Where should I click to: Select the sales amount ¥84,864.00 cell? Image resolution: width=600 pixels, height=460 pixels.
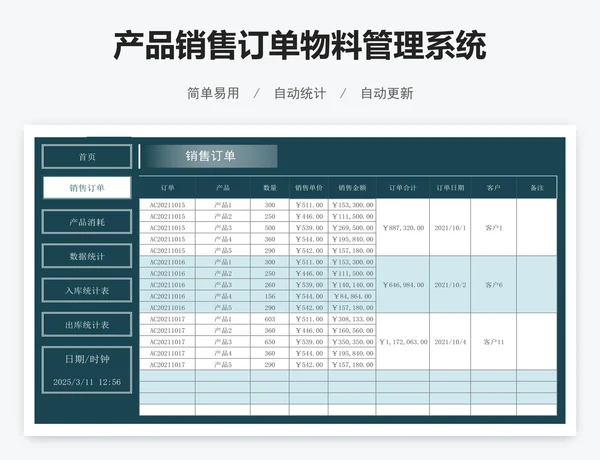[x=352, y=296]
